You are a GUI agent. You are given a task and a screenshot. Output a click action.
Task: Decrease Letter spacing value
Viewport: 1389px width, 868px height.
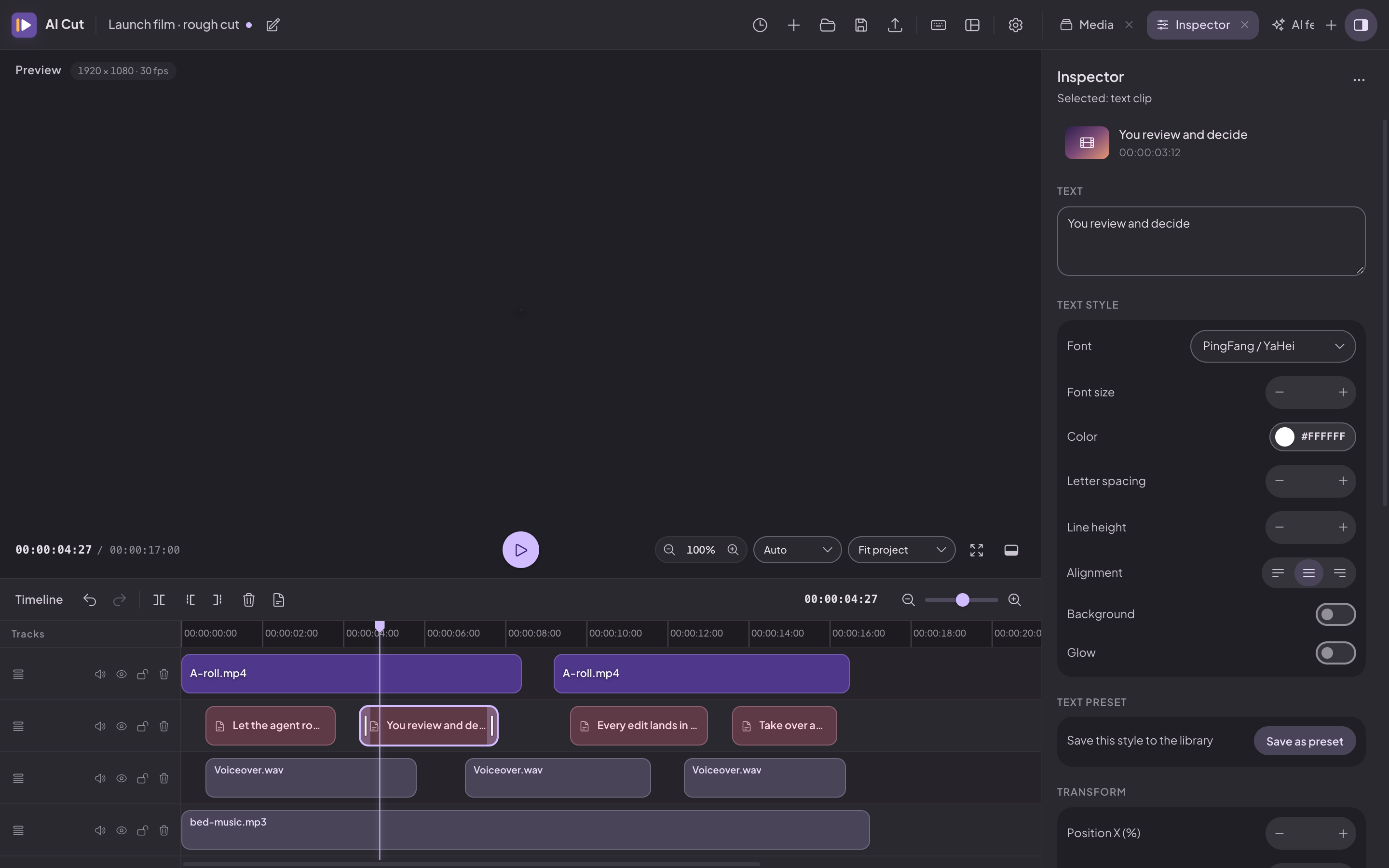(1280, 481)
